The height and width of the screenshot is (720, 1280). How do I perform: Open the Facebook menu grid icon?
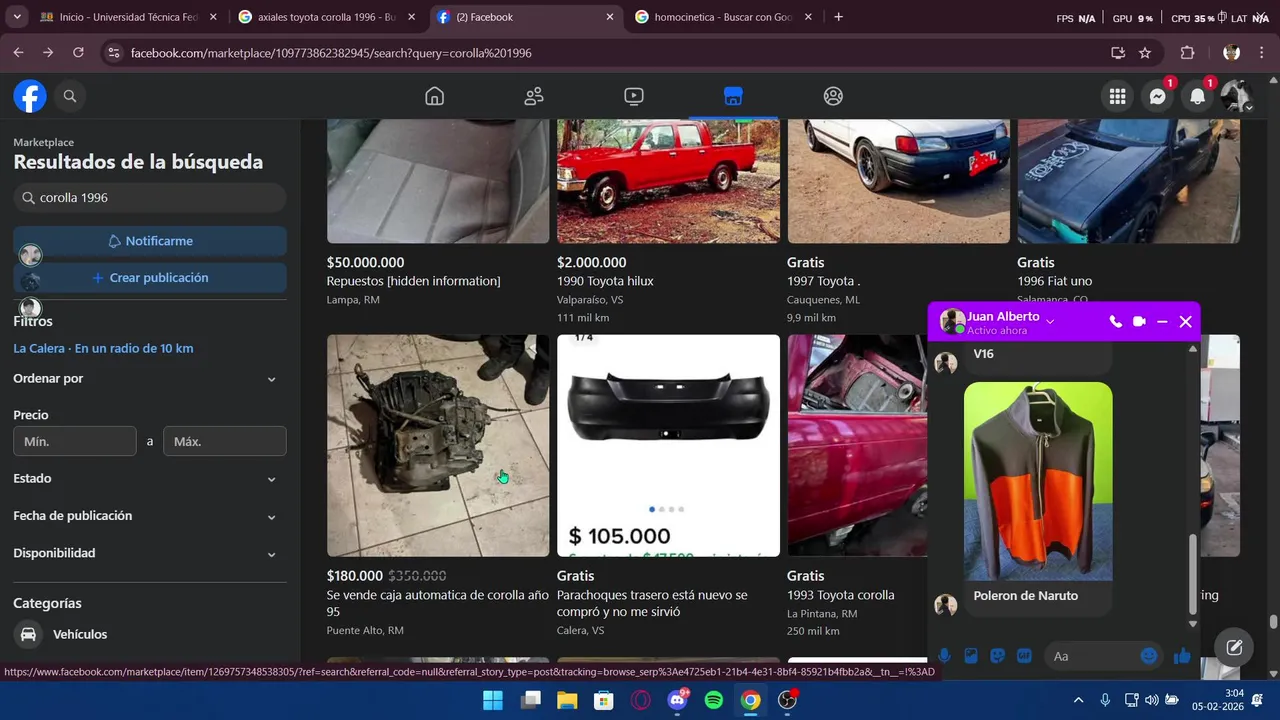coord(1117,96)
